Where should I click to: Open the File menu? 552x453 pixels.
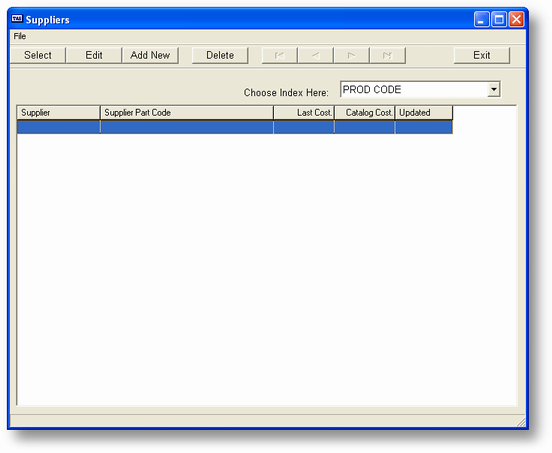pos(20,36)
